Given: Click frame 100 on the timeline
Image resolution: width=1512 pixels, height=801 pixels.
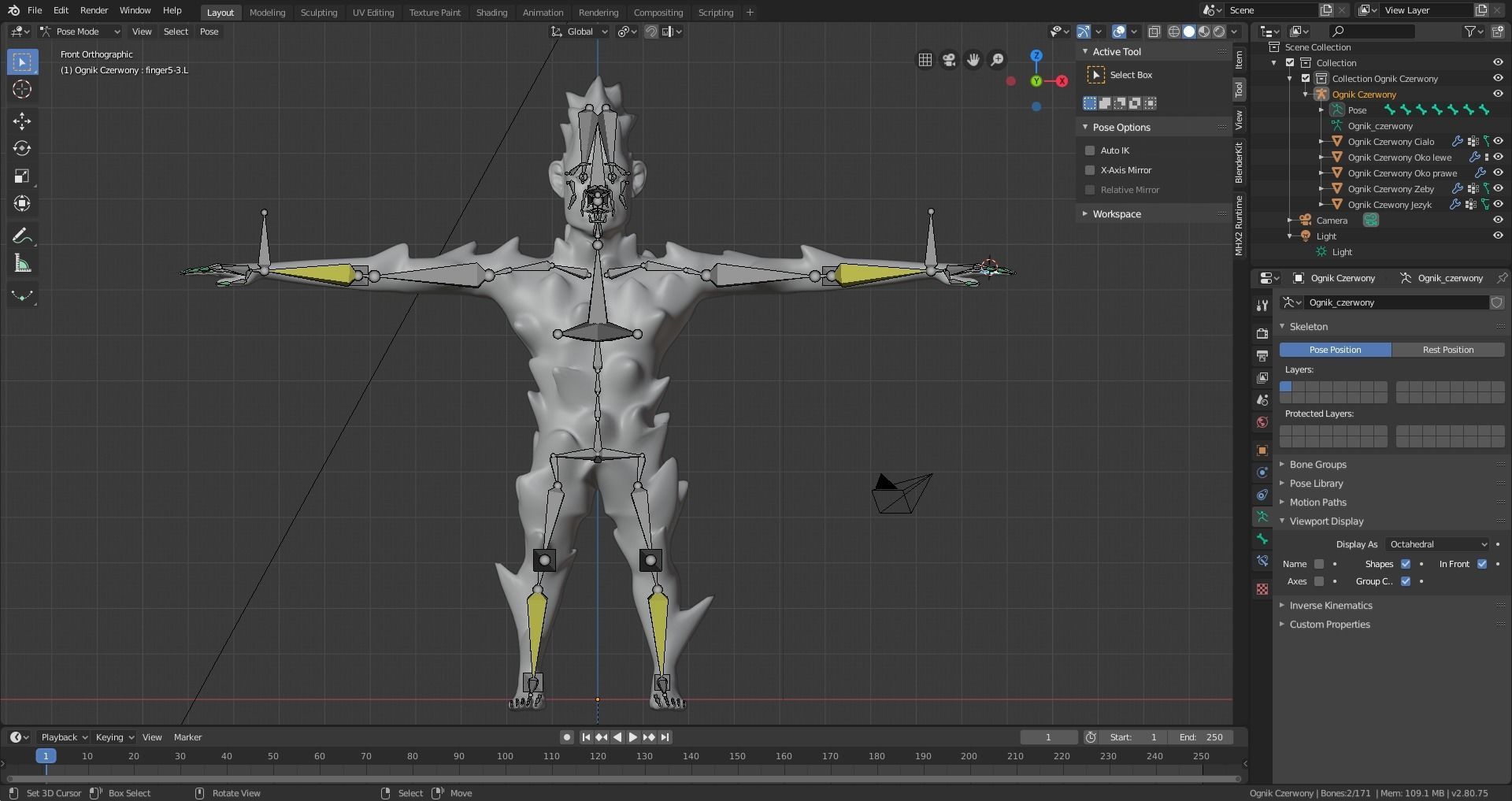Looking at the screenshot, I should 505,756.
